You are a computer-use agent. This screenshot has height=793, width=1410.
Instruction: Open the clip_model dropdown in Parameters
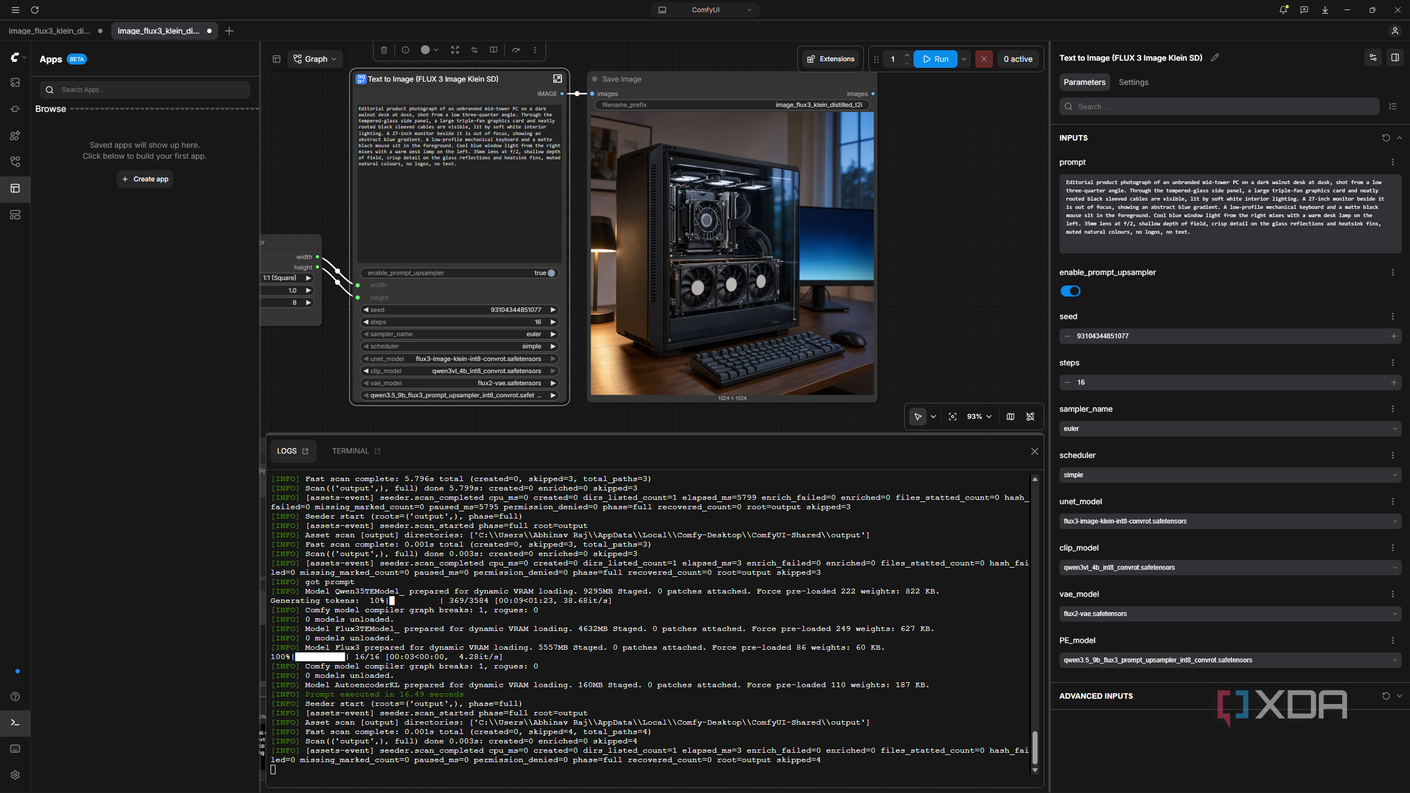(x=1230, y=568)
